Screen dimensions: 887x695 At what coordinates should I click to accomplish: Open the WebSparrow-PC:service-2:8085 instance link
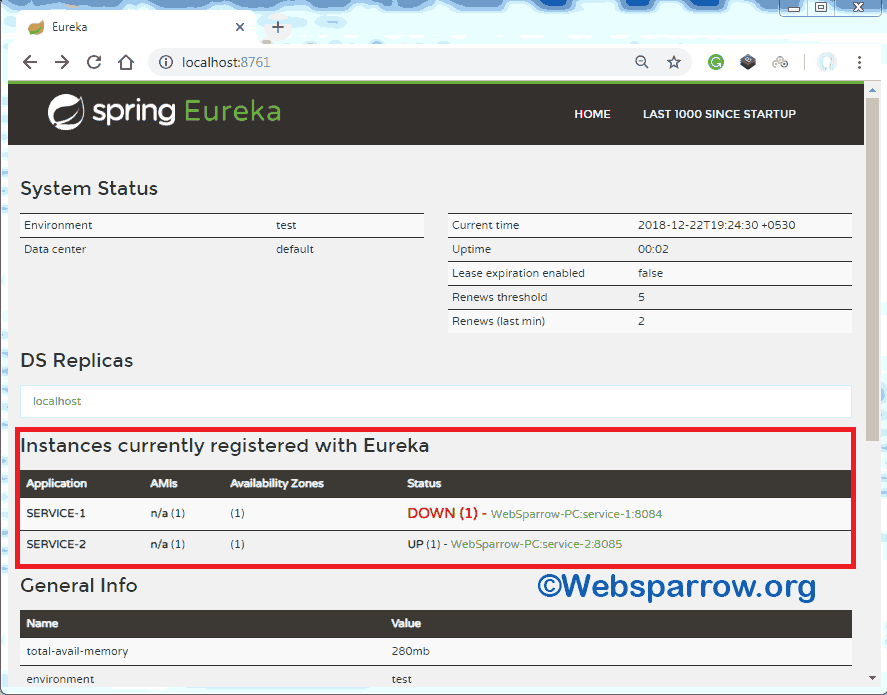pyautogui.click(x=537, y=544)
